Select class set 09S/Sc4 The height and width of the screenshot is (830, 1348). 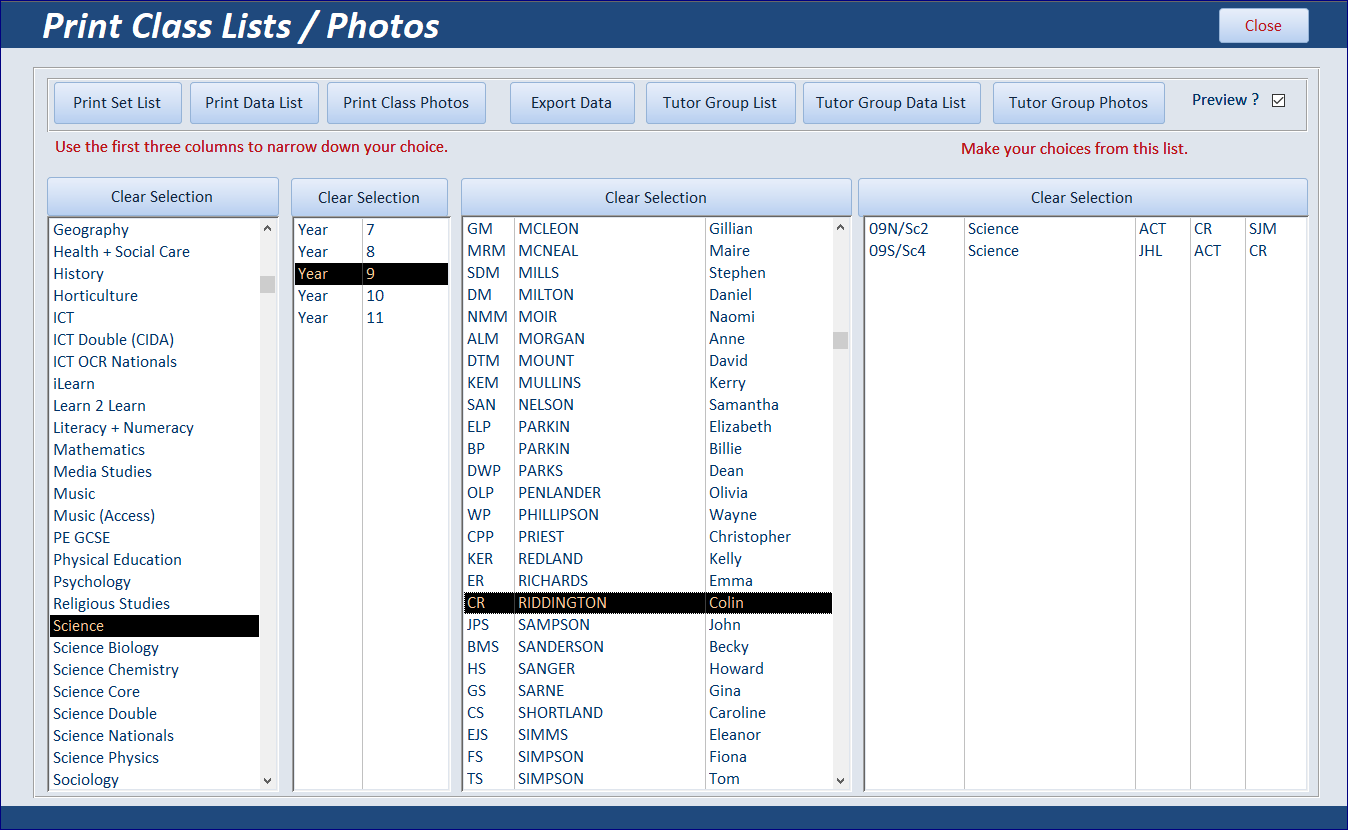pyautogui.click(x=1086, y=251)
